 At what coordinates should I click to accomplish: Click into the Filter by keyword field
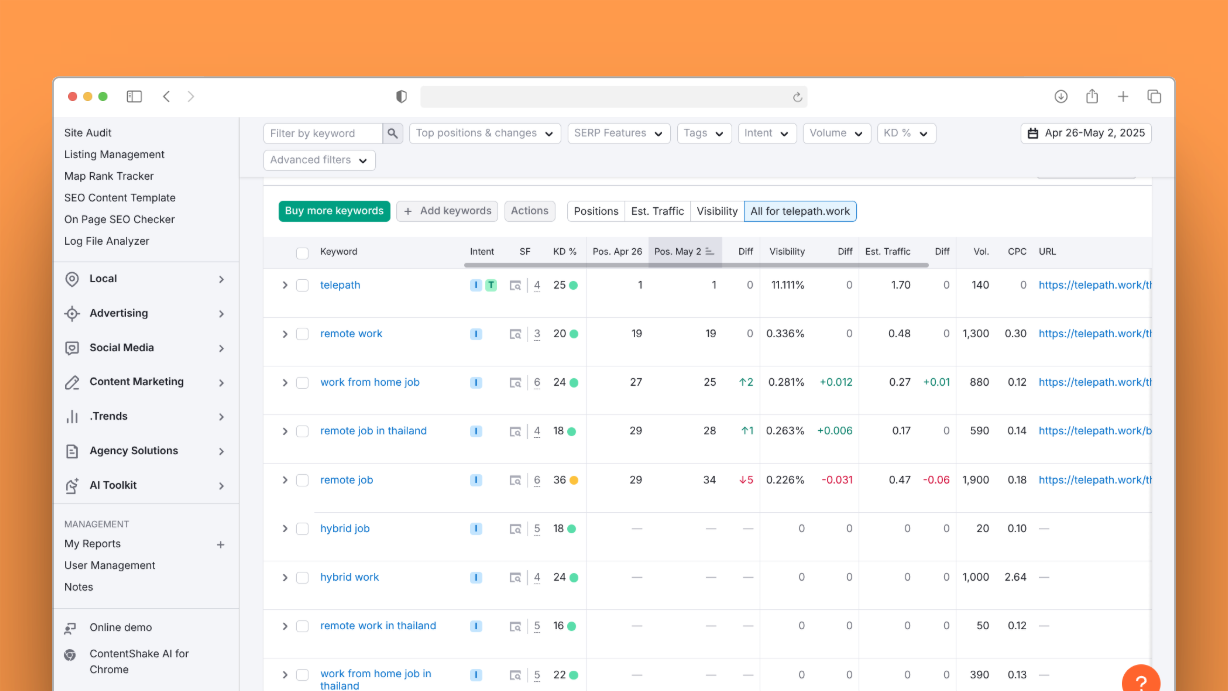tap(322, 133)
